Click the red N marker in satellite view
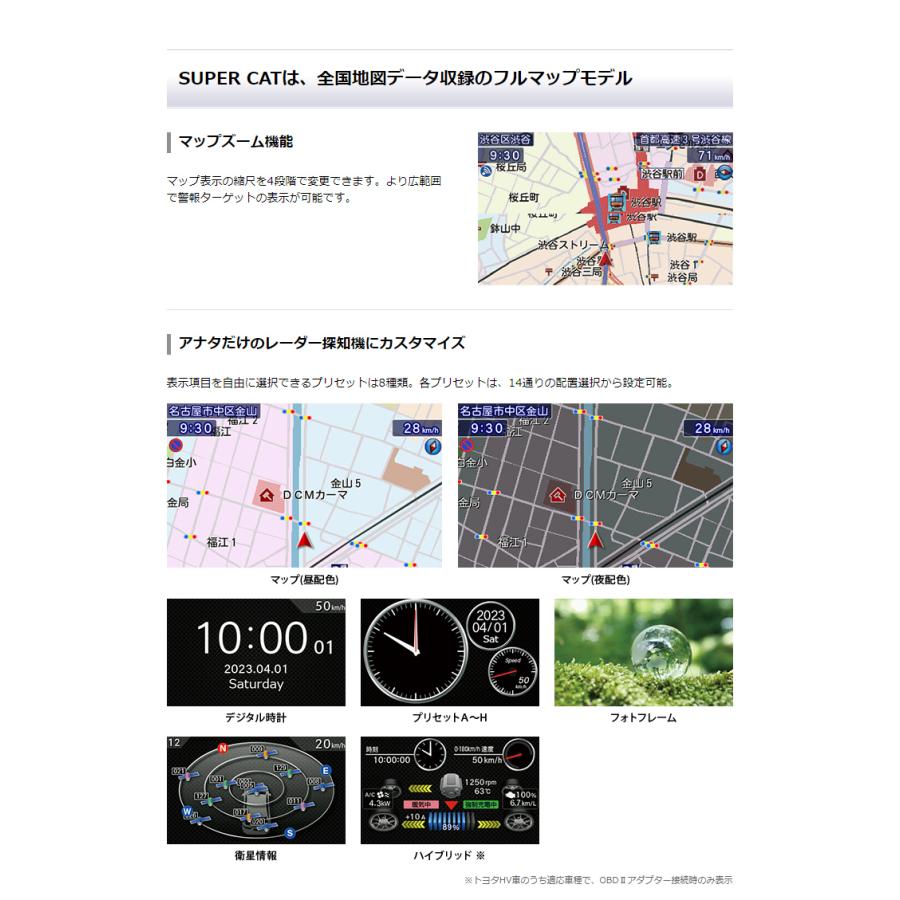 224,748
